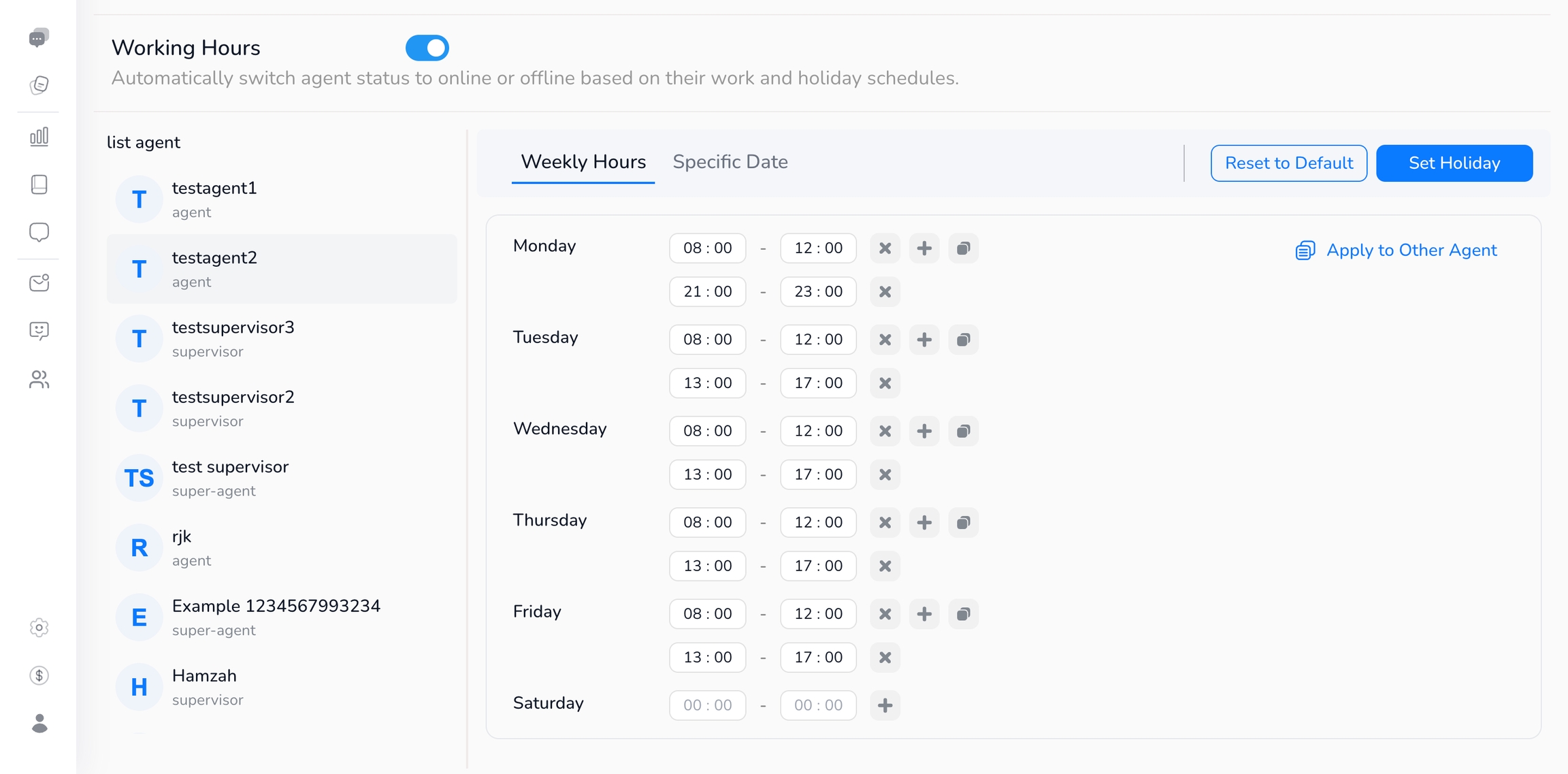The height and width of the screenshot is (774, 1568).
Task: Open Monday's 08:00 start time picker
Action: pyautogui.click(x=707, y=248)
